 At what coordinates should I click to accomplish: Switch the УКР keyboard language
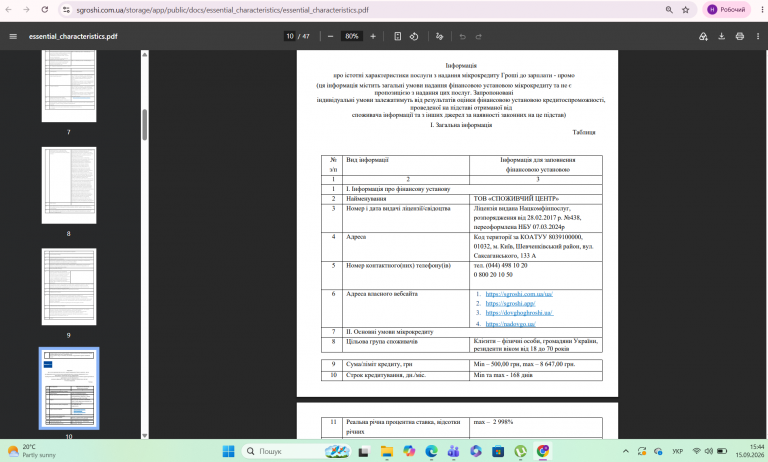[x=677, y=451]
